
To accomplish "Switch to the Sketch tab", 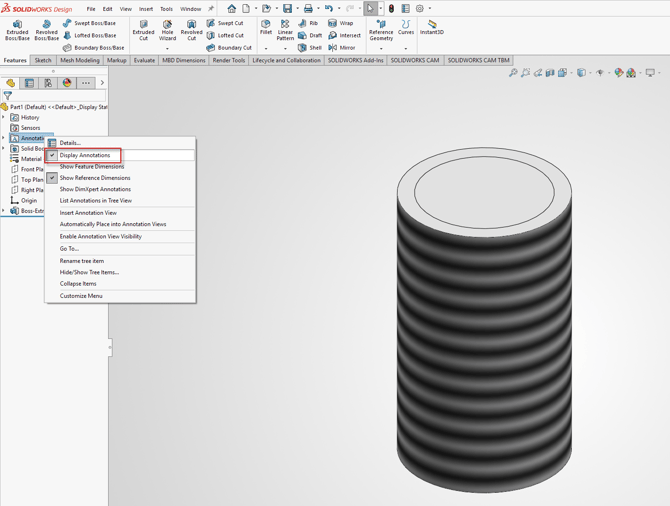I will [43, 60].
